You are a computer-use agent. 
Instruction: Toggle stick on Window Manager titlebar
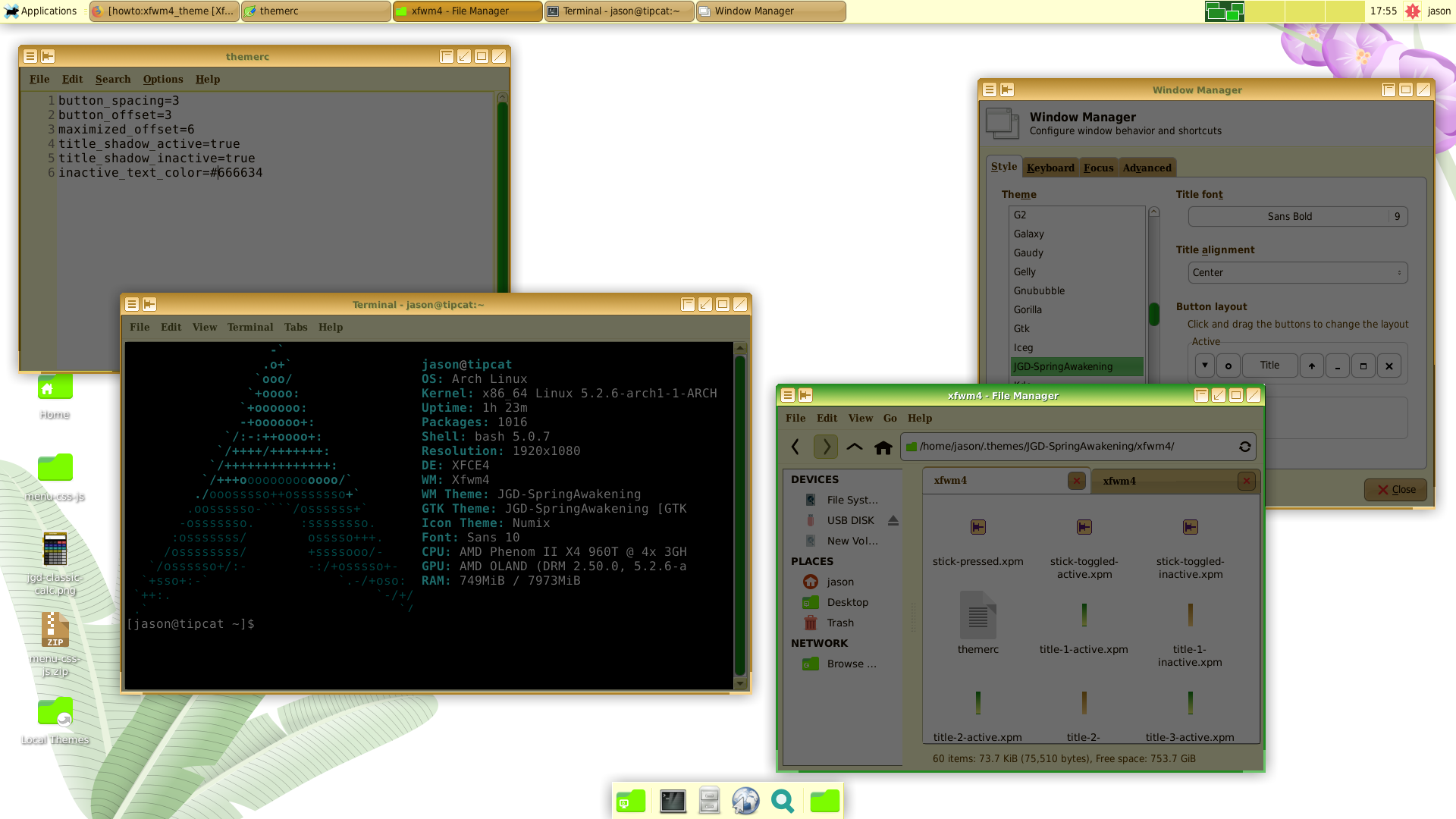[1007, 89]
